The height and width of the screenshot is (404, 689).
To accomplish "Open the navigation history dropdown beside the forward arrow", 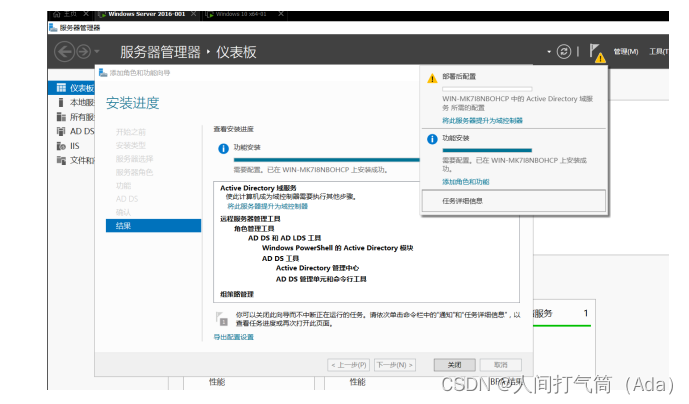I will pyautogui.click(x=97, y=52).
